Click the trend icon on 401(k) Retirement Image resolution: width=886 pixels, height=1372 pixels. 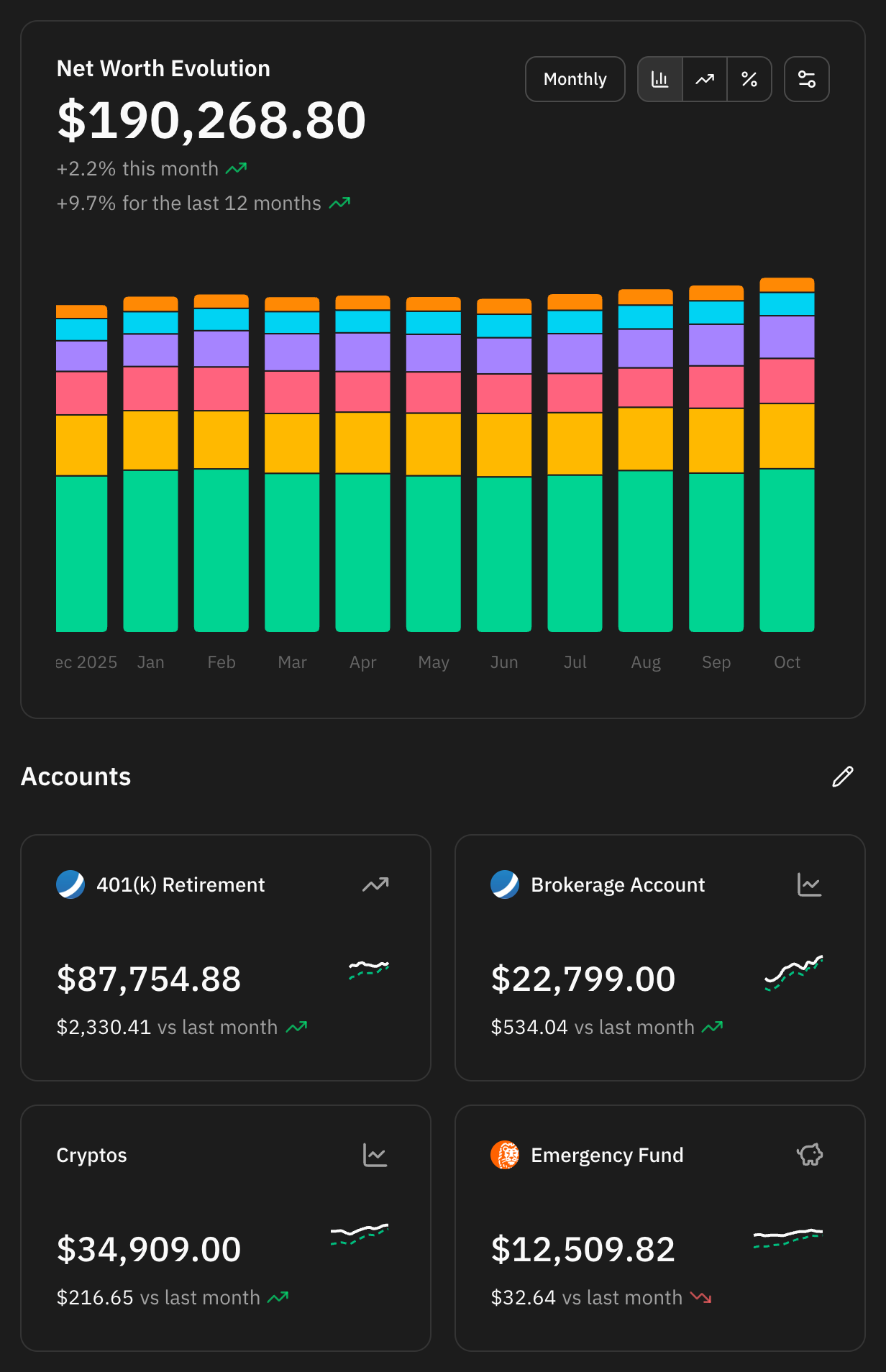[x=375, y=884]
